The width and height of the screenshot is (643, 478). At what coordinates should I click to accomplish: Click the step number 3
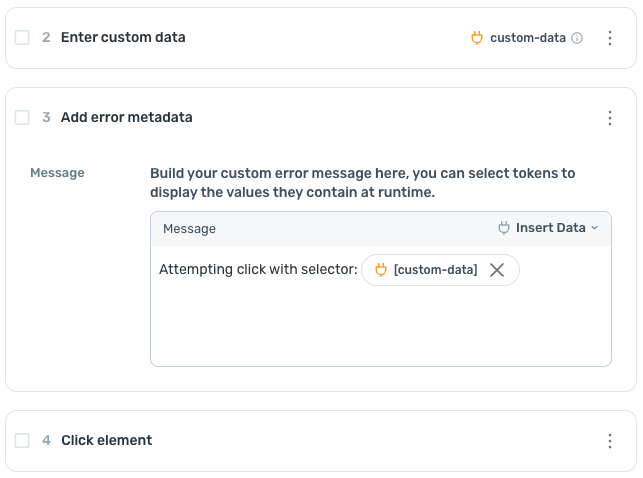point(46,117)
